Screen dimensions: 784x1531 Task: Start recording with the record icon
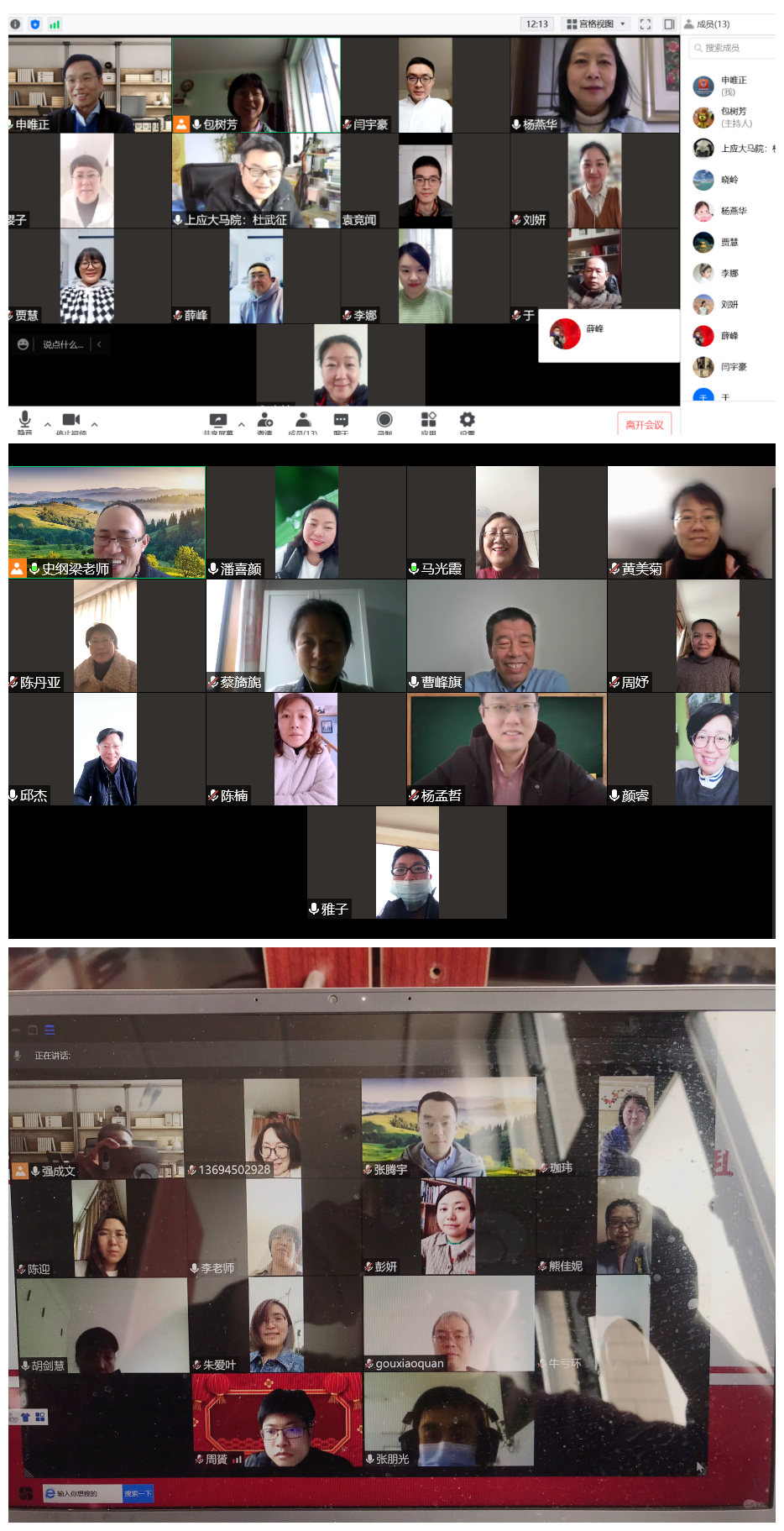pos(384,420)
